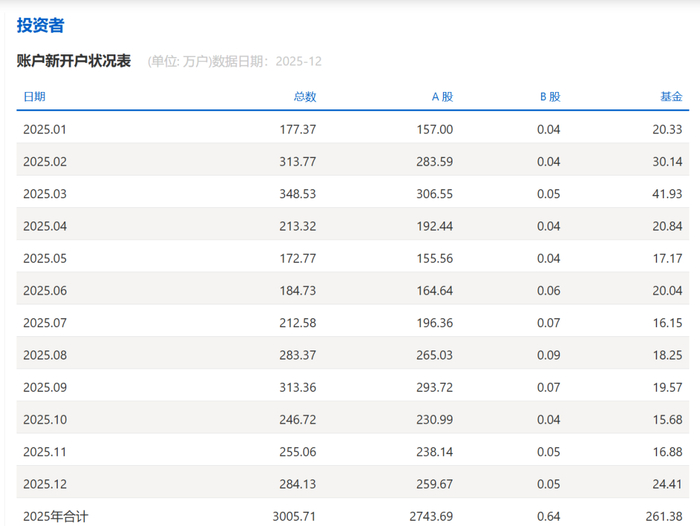Click the 账户新开户状况表 table title
This screenshot has height=526, width=700.
pyautogui.click(x=74, y=61)
